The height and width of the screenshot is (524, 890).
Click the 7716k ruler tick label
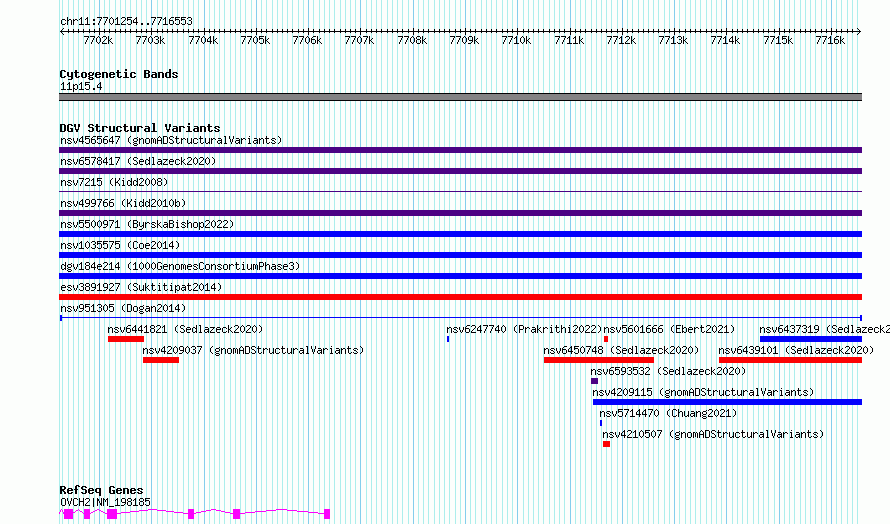click(x=830, y=40)
